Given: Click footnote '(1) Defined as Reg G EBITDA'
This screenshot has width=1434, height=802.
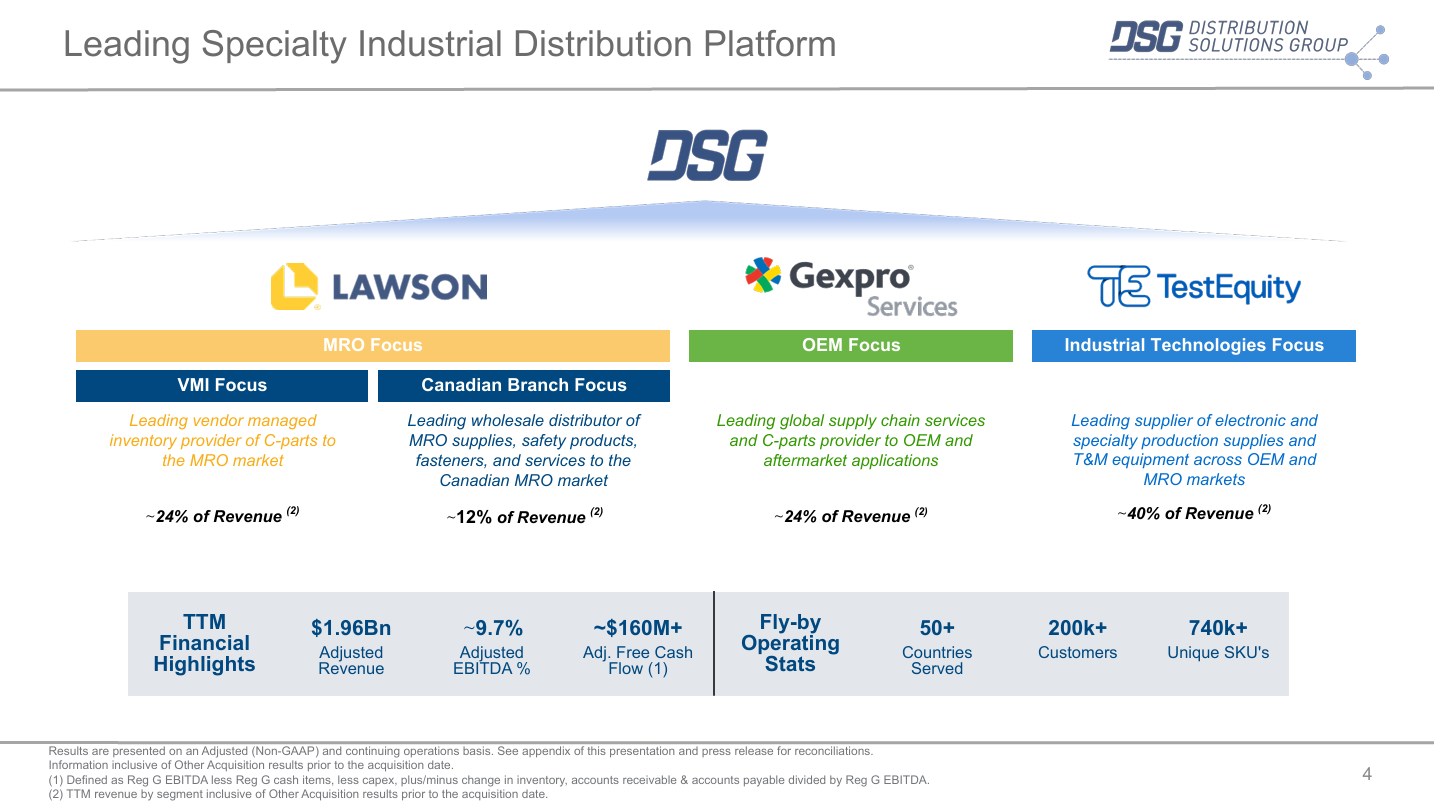Looking at the screenshot, I should [489, 780].
